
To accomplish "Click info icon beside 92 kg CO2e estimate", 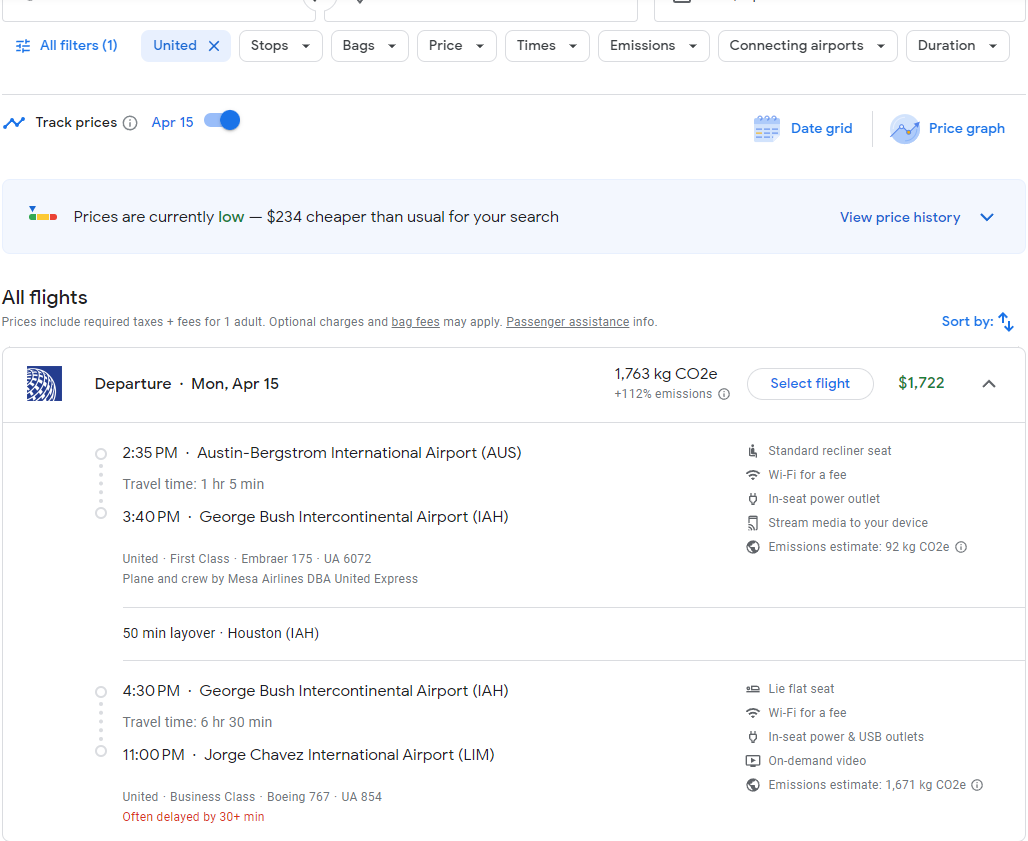I will coord(961,547).
